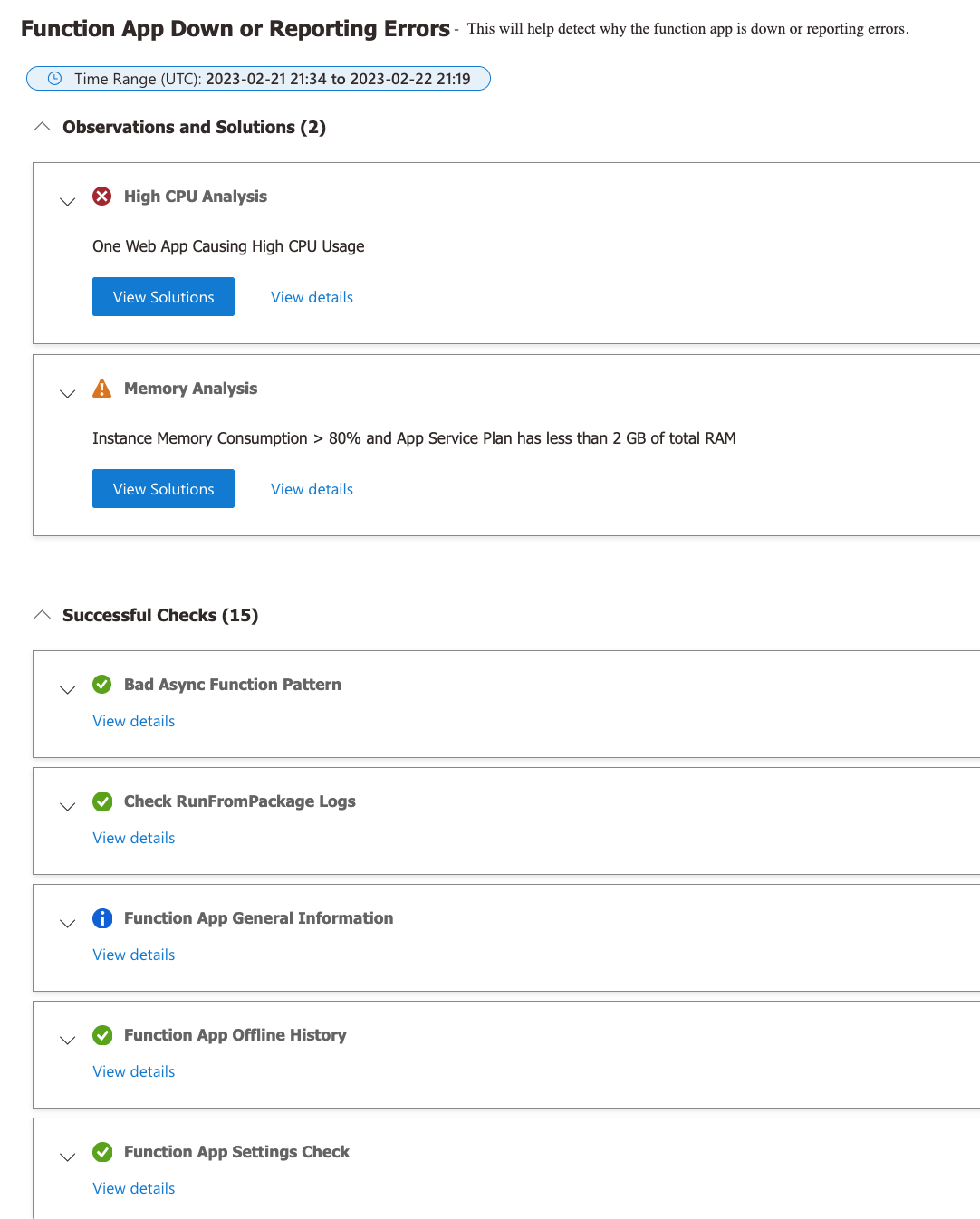Click the green check icon on Function App Settings Check
The height and width of the screenshot is (1219, 980).
click(x=101, y=1151)
